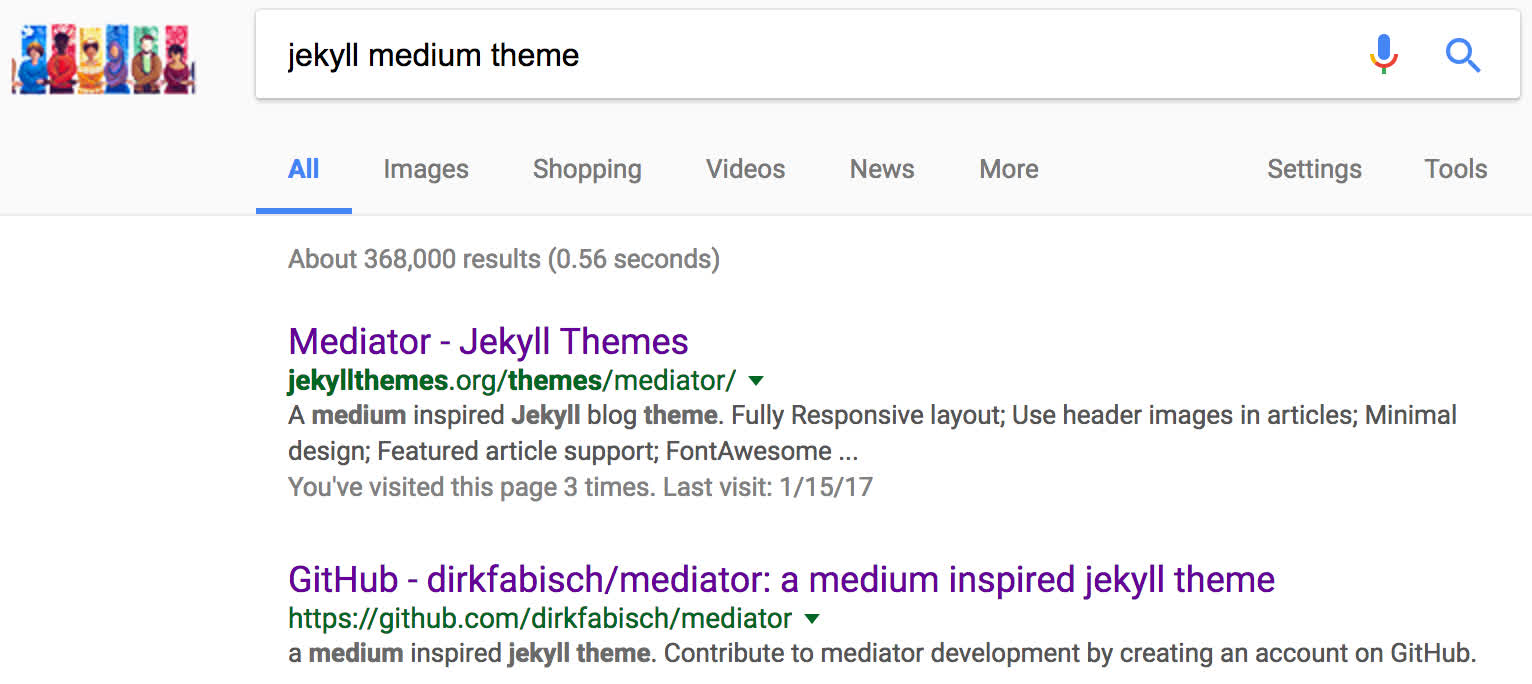
Task: Click the magnifying glass search icon
Action: point(1462,56)
